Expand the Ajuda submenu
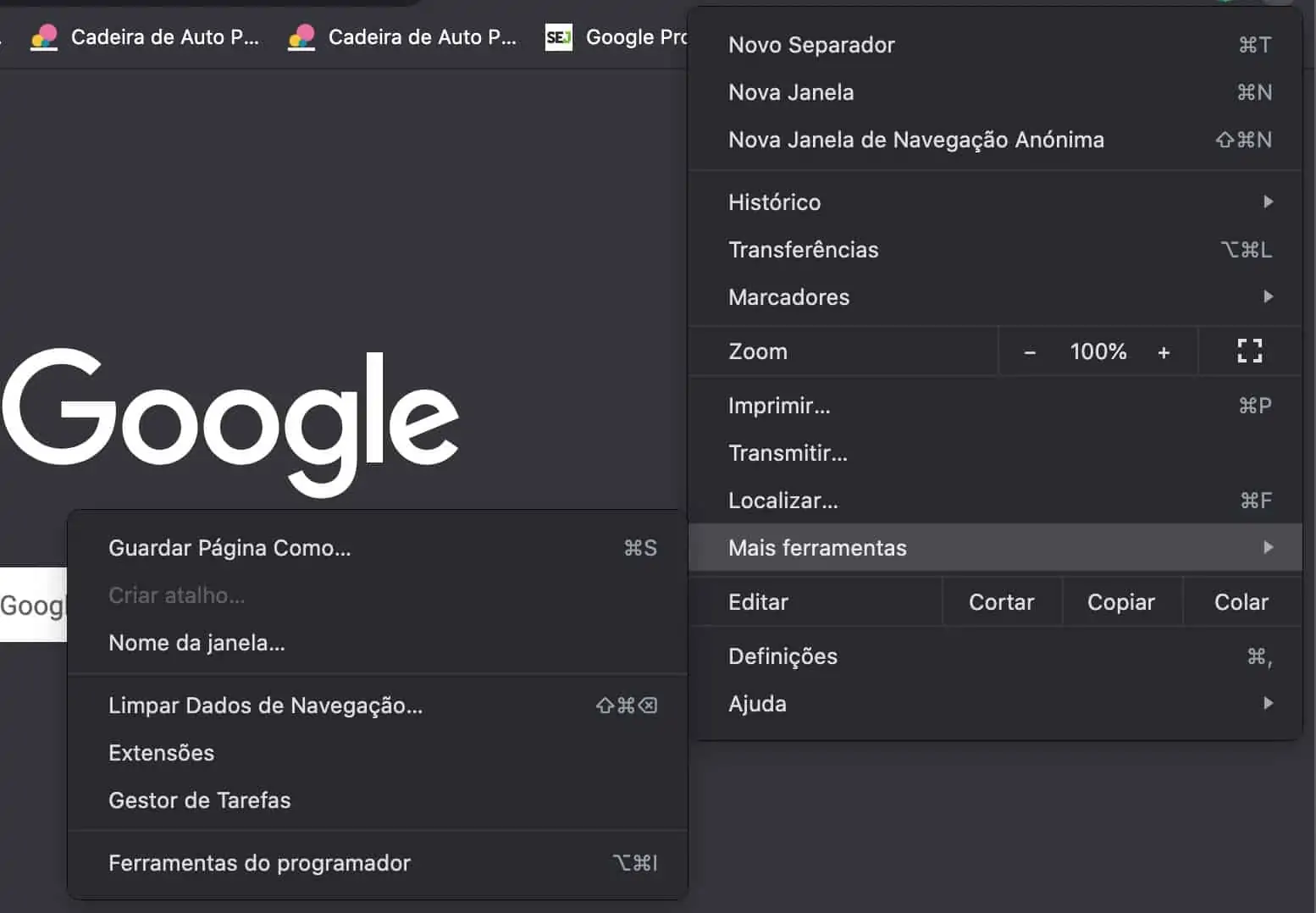Image resolution: width=1316 pixels, height=913 pixels. [1268, 703]
